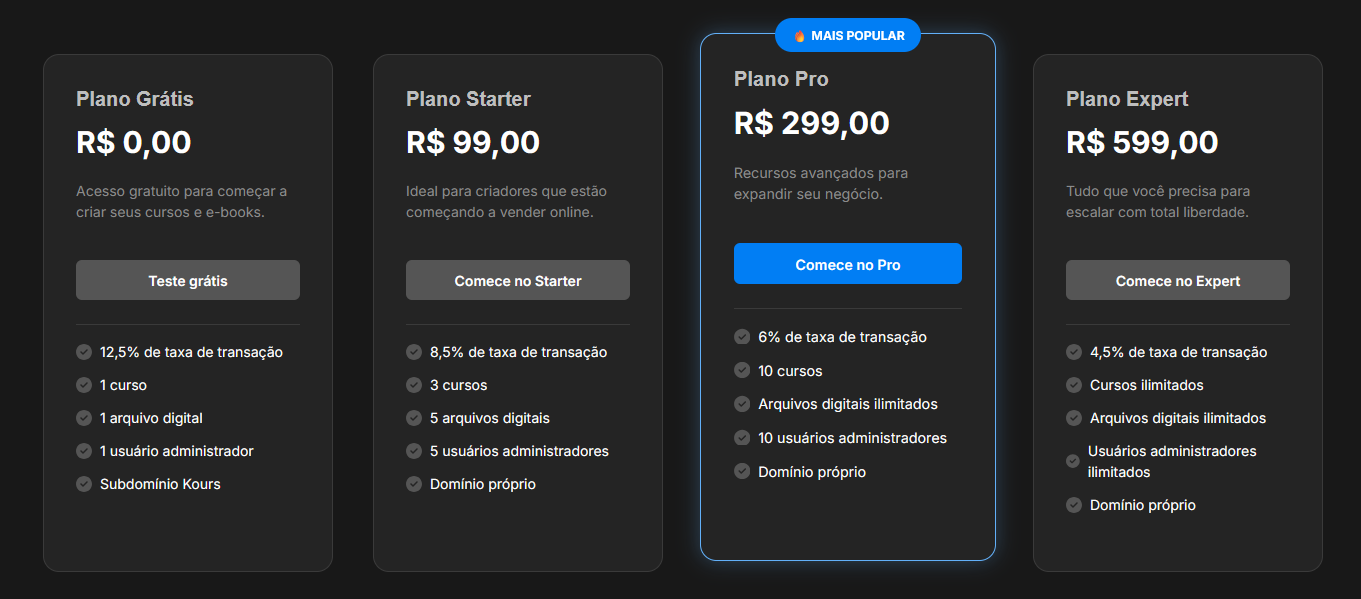The width and height of the screenshot is (1361, 599).
Task: Click the Teste grátis button
Action: (x=188, y=280)
